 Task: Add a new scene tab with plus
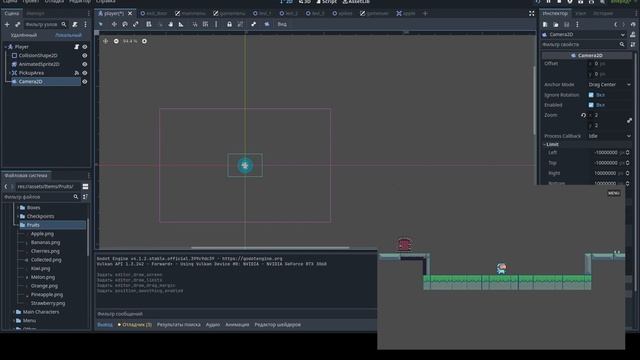point(425,13)
